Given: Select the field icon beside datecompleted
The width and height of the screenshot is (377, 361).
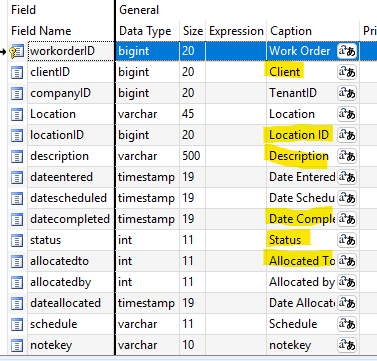Looking at the screenshot, I should (17, 219).
